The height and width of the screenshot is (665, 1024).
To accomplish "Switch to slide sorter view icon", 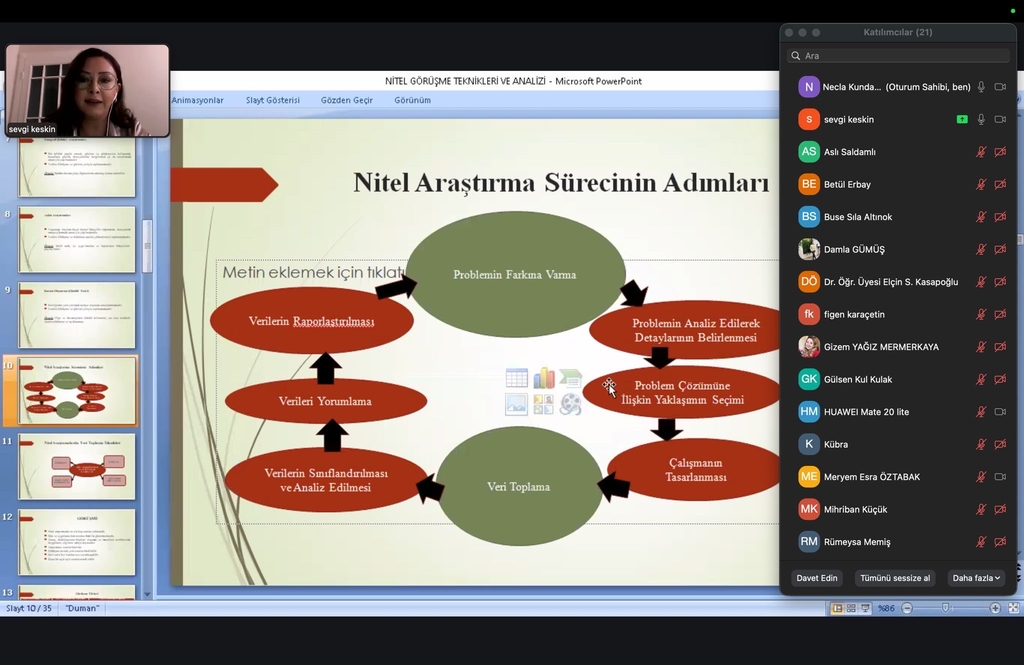I will [x=850, y=608].
